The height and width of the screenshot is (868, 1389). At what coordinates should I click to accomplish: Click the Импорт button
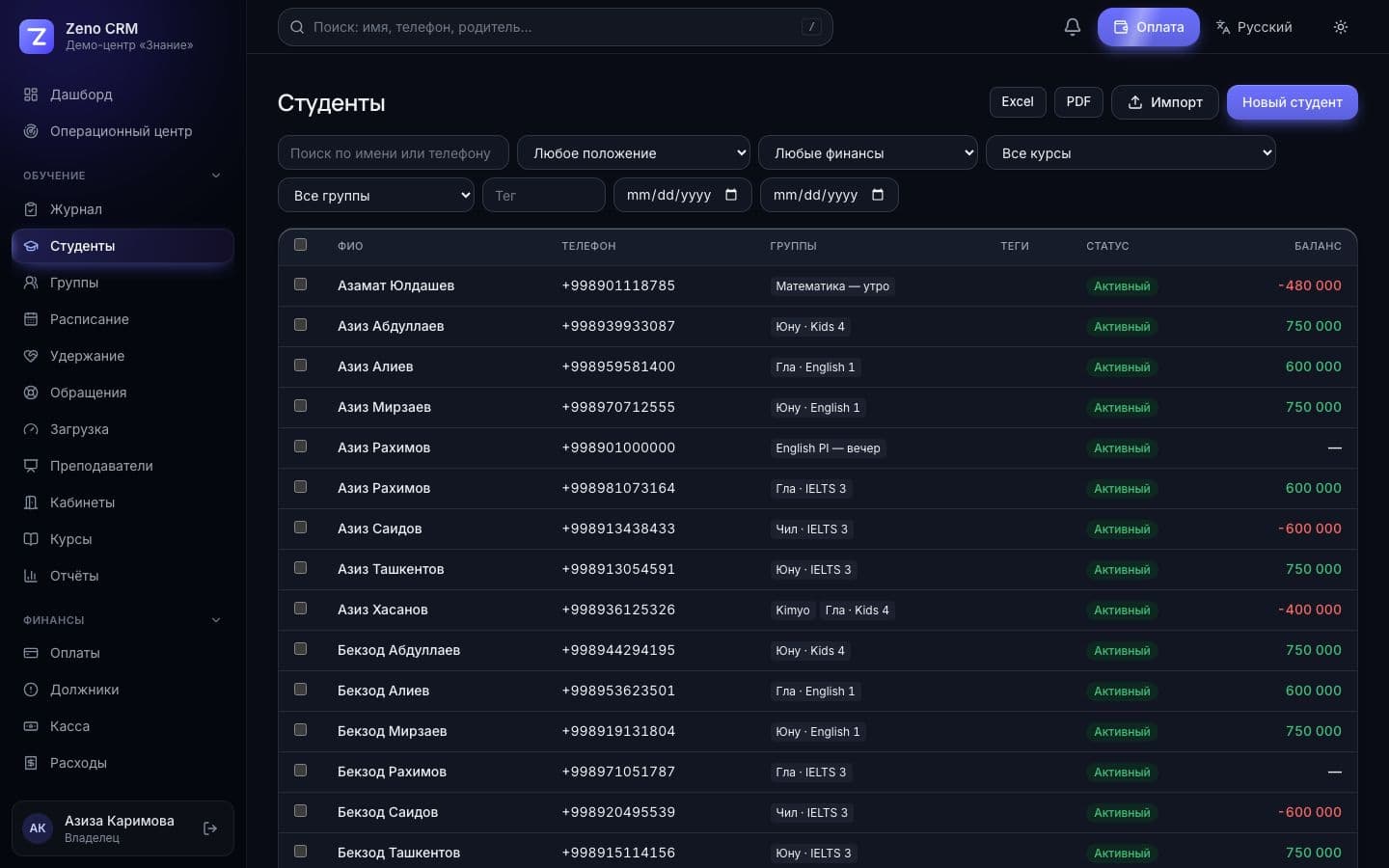1165,102
